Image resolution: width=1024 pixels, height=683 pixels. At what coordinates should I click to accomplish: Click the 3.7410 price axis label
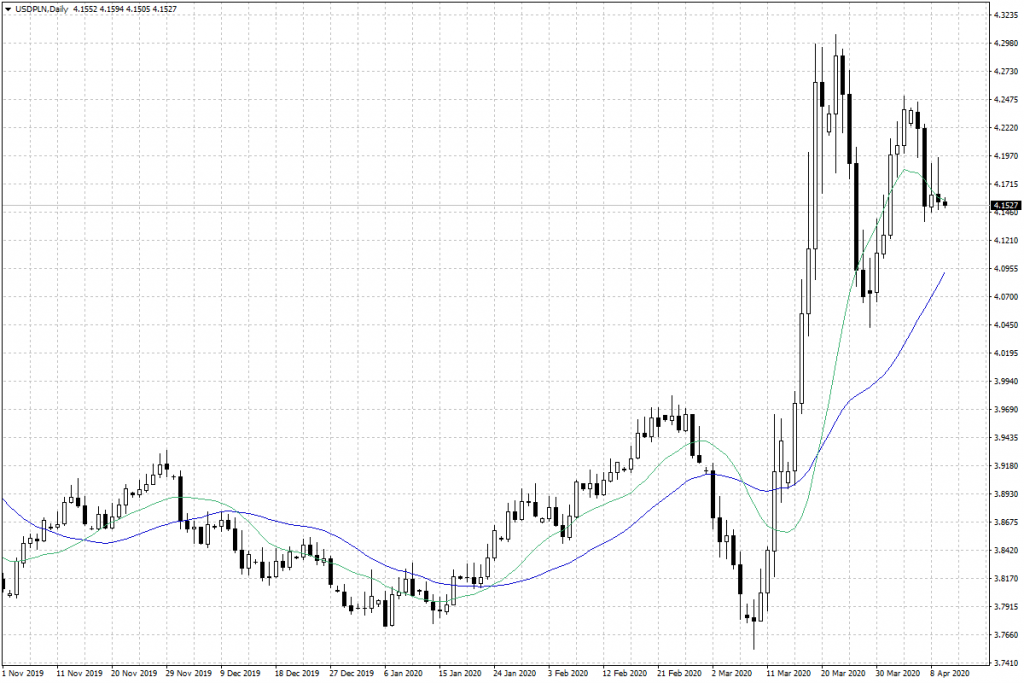click(x=1005, y=663)
